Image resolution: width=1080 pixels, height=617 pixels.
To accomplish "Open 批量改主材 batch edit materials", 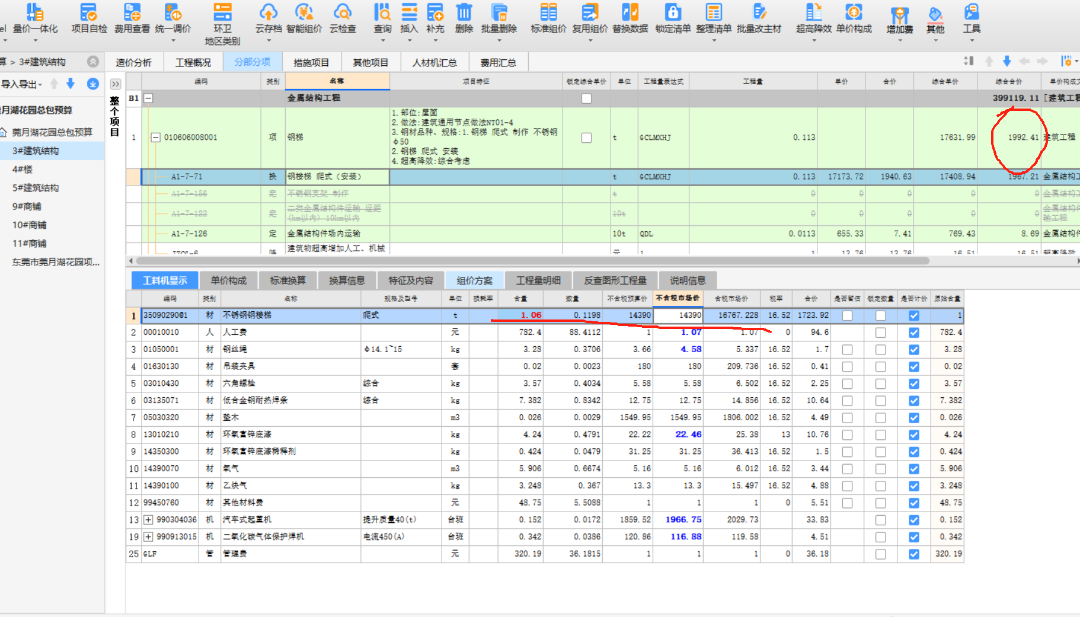I will click(x=759, y=12).
